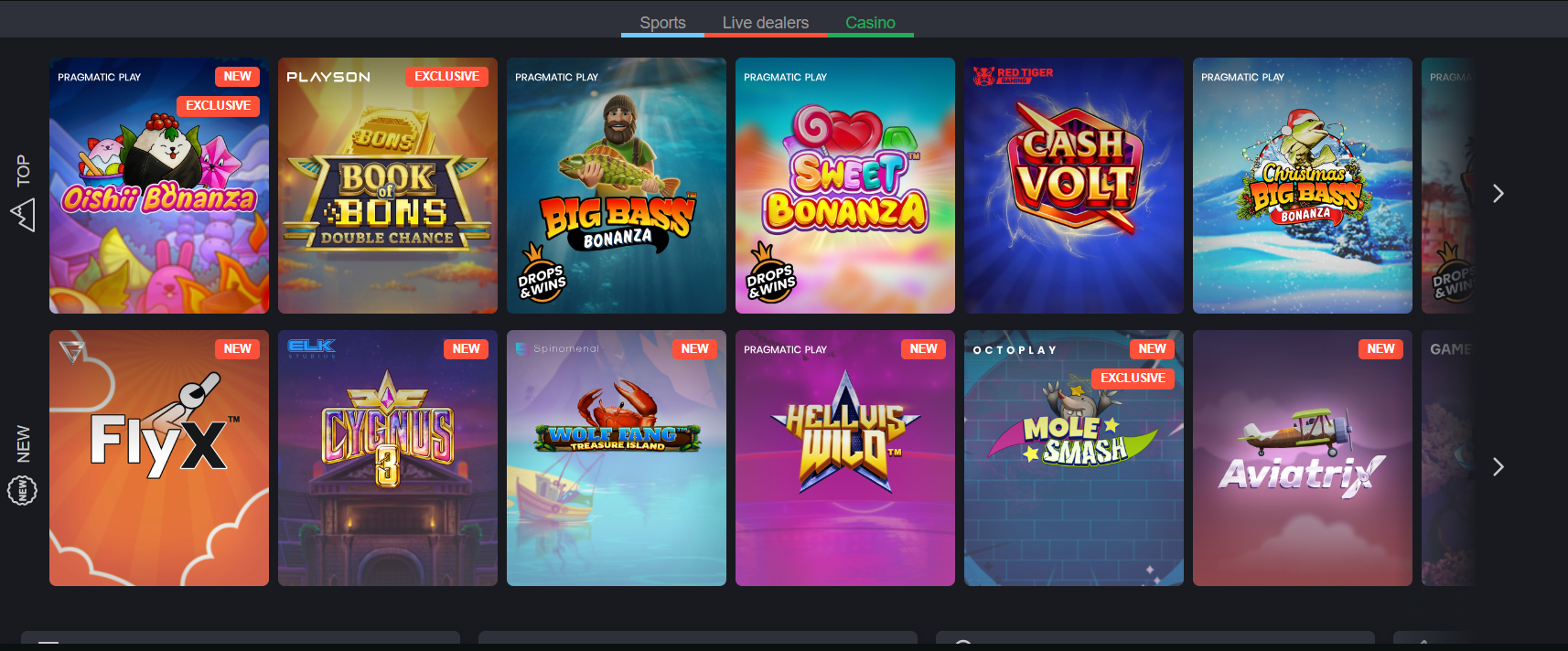Switch to the Sports tab
The height and width of the screenshot is (651, 1568).
click(x=662, y=23)
